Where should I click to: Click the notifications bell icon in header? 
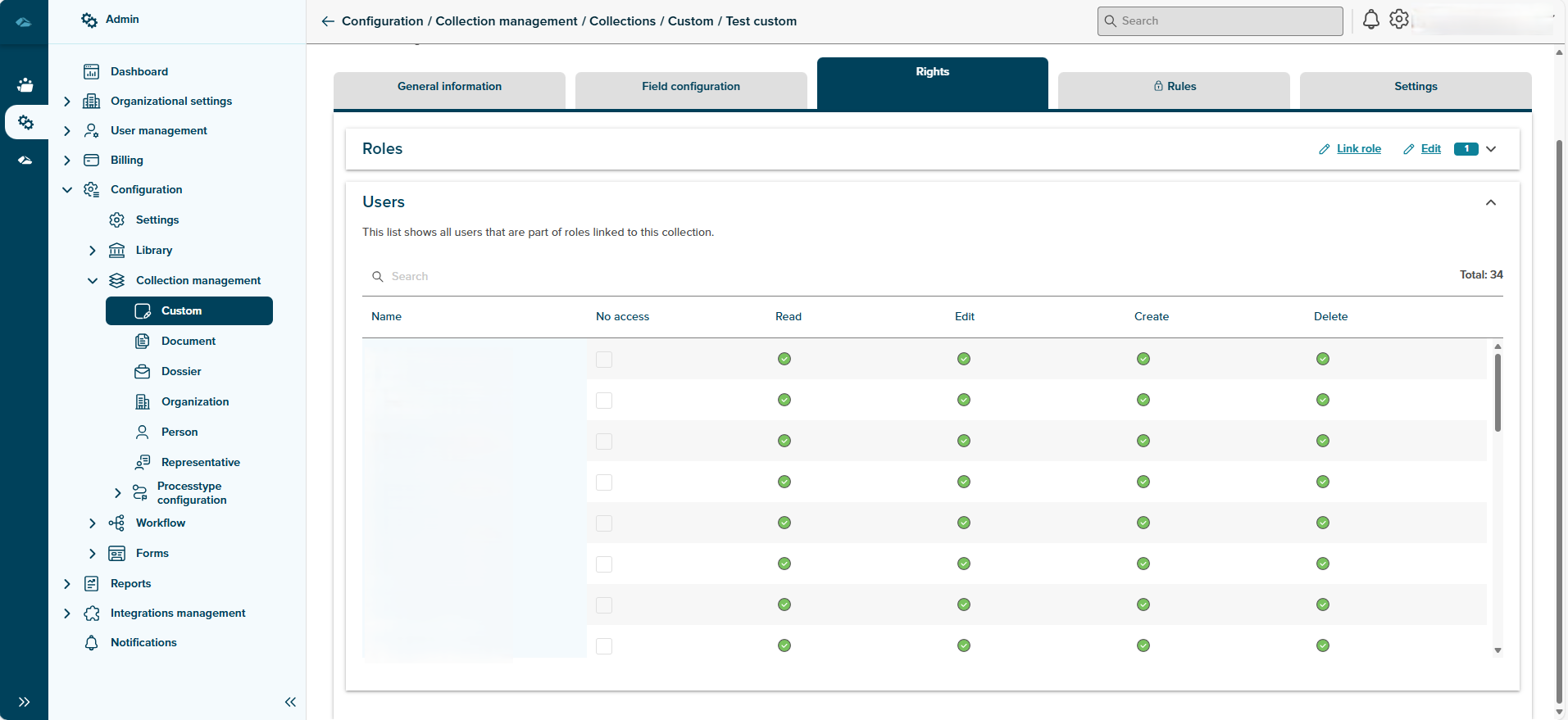[x=1370, y=20]
